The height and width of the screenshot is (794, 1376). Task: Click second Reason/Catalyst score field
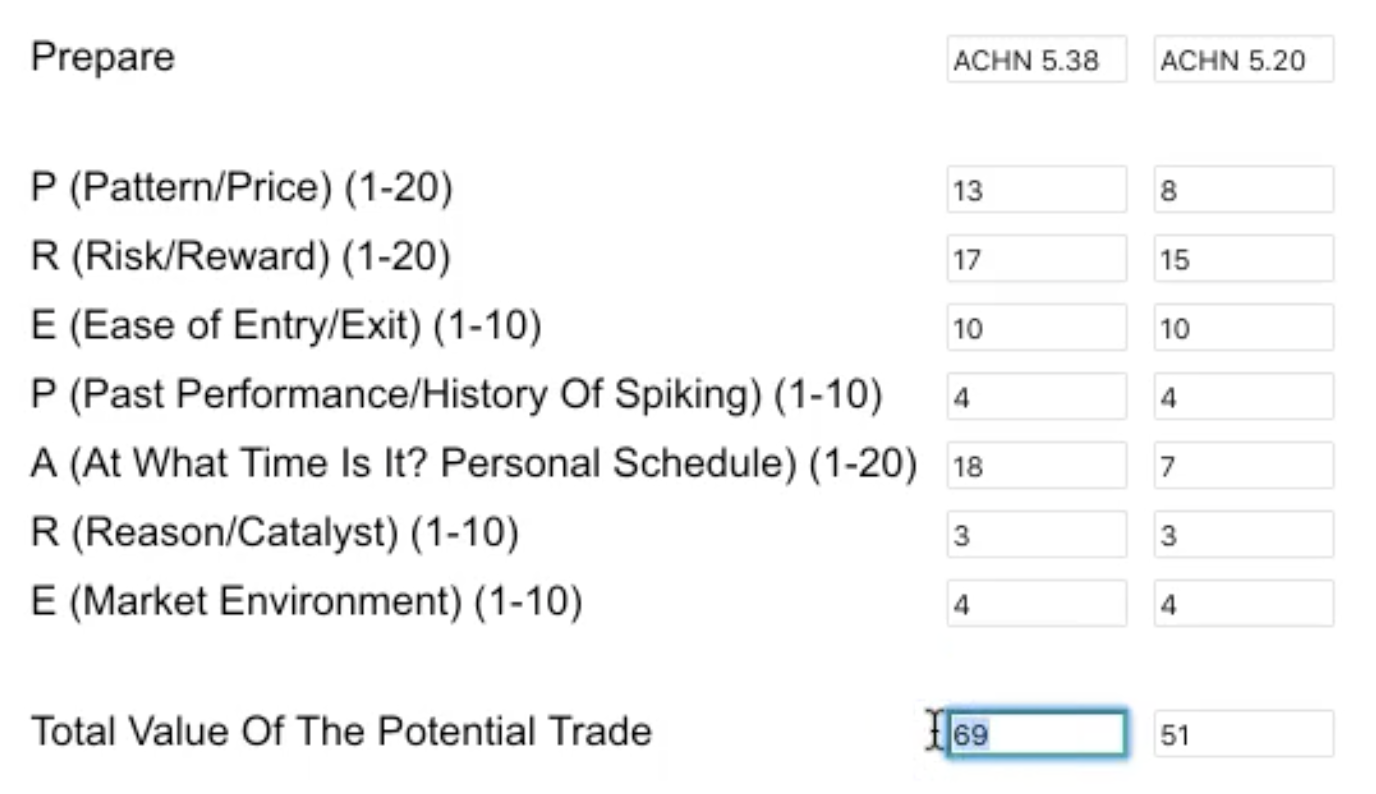tap(1243, 535)
